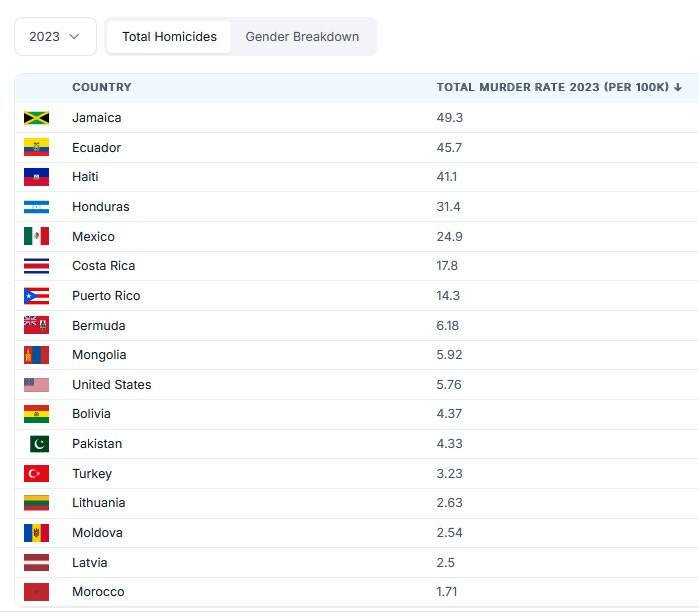Click the 2.5 murder rate value
The height and width of the screenshot is (613, 699).
(445, 563)
